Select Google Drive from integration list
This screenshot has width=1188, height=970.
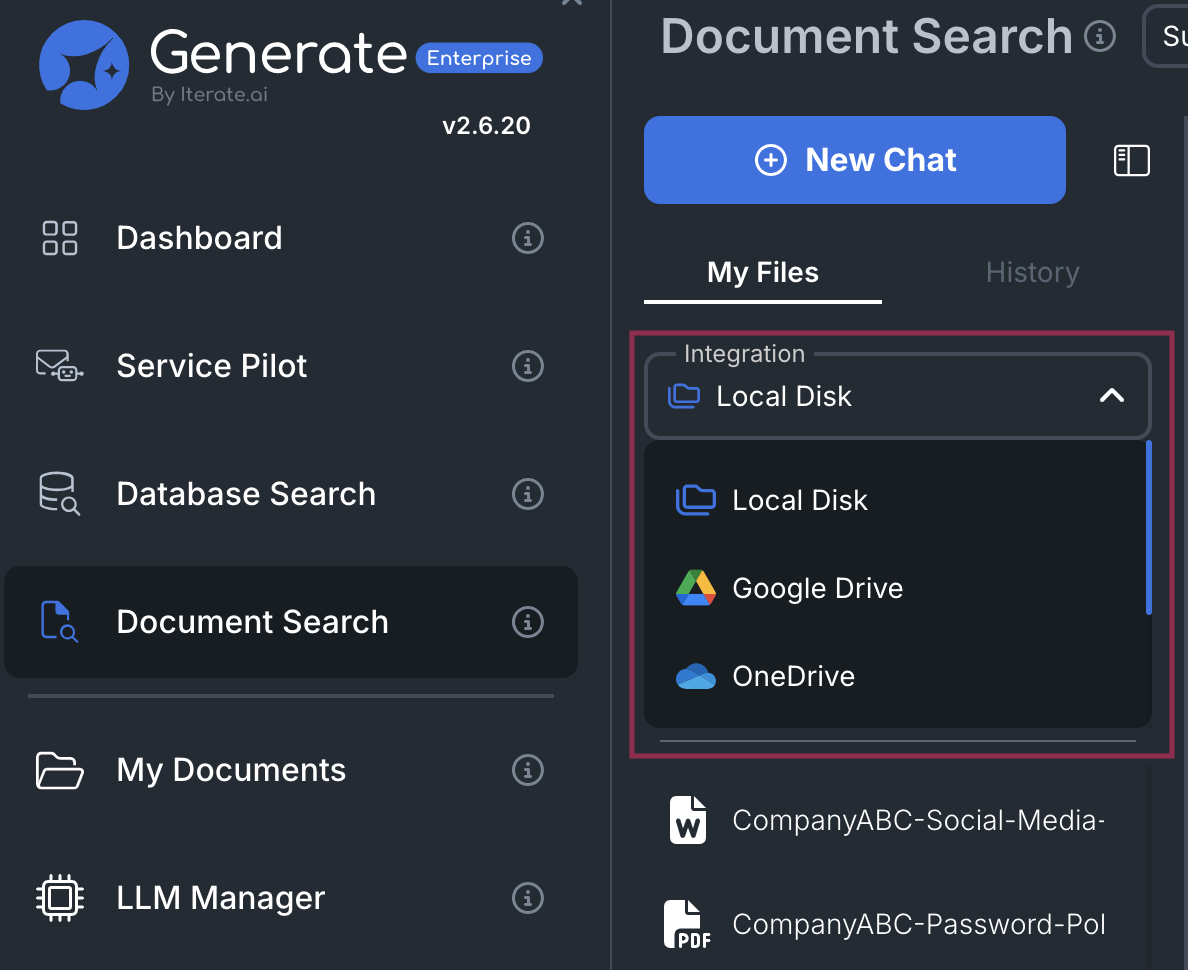tap(817, 588)
